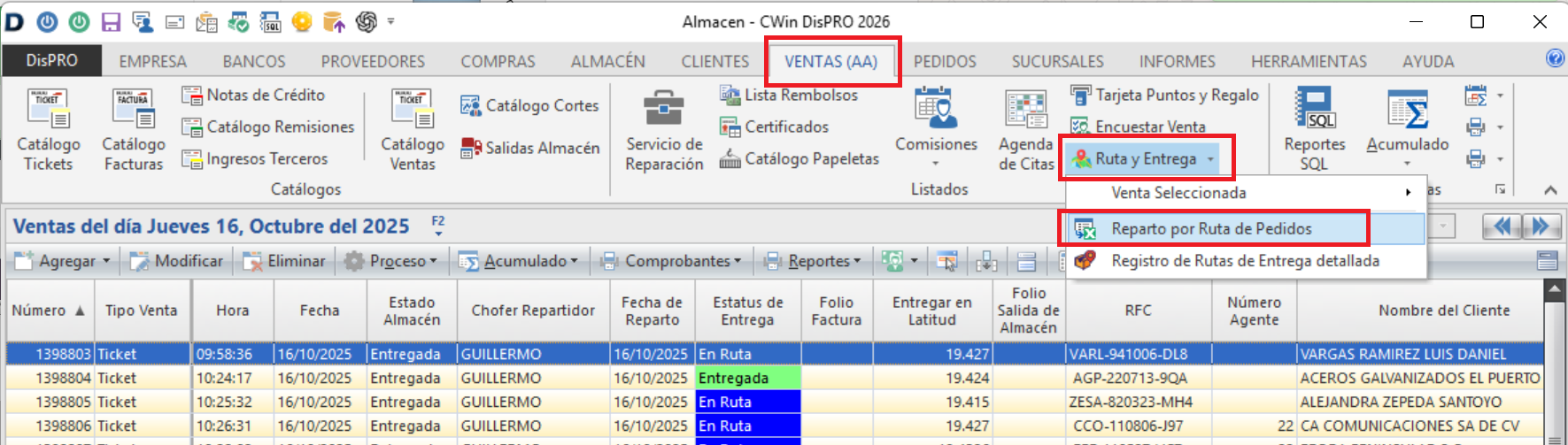
Task: Switch to the PEDIDOS tab
Action: pyautogui.click(x=945, y=61)
